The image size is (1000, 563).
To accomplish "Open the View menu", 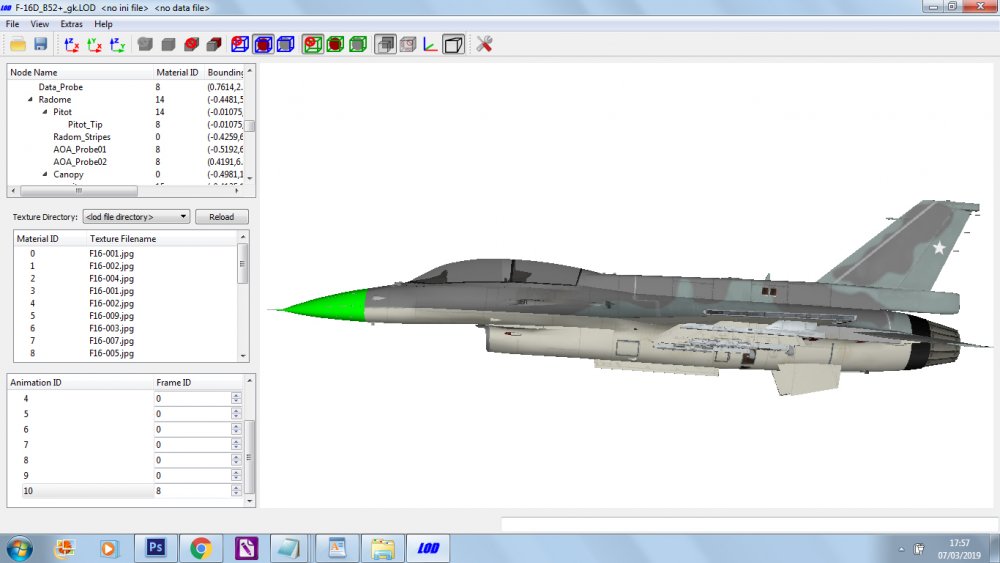I will (x=40, y=24).
